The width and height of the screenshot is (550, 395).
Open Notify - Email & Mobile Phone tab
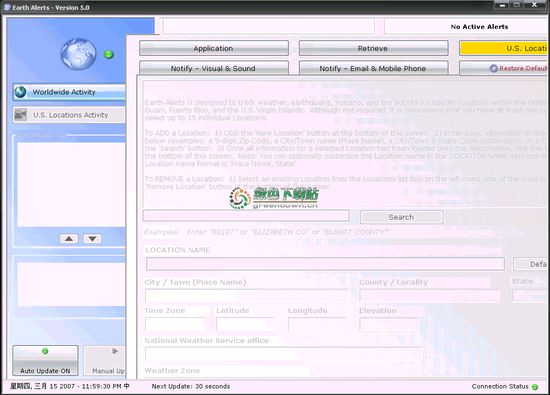[x=373, y=68]
